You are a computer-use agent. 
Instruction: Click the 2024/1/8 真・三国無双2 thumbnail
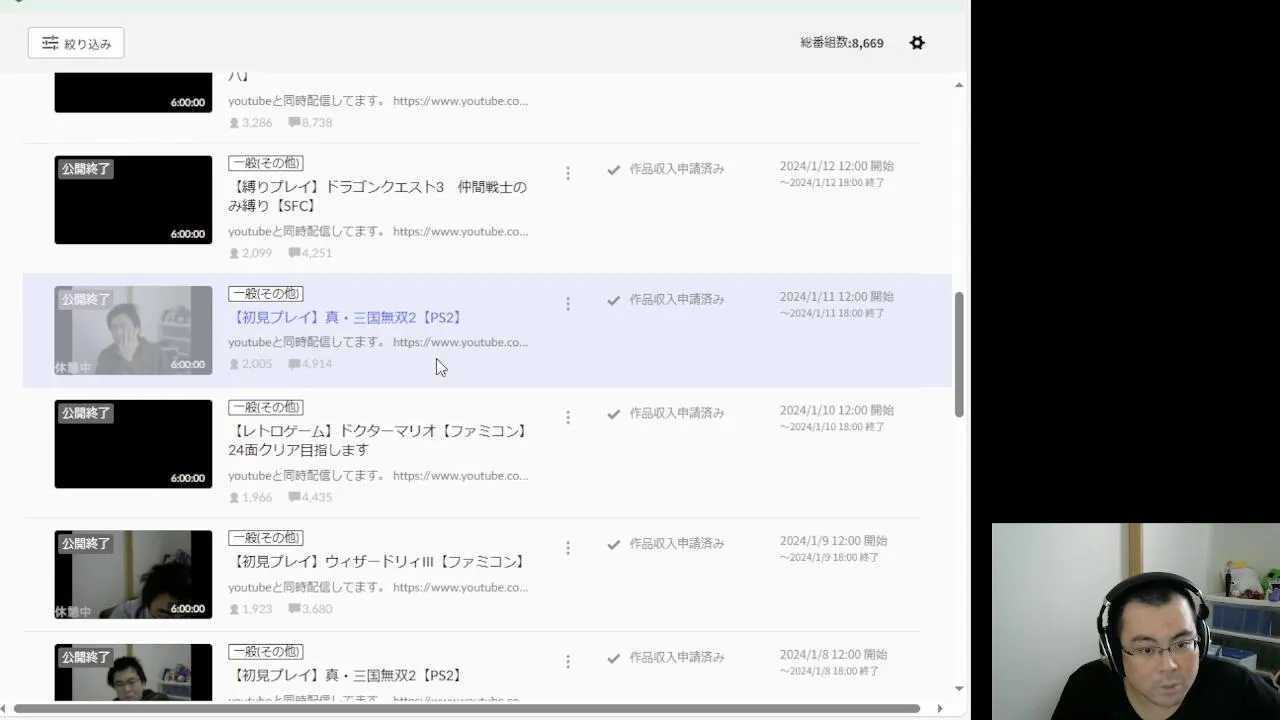(x=133, y=672)
